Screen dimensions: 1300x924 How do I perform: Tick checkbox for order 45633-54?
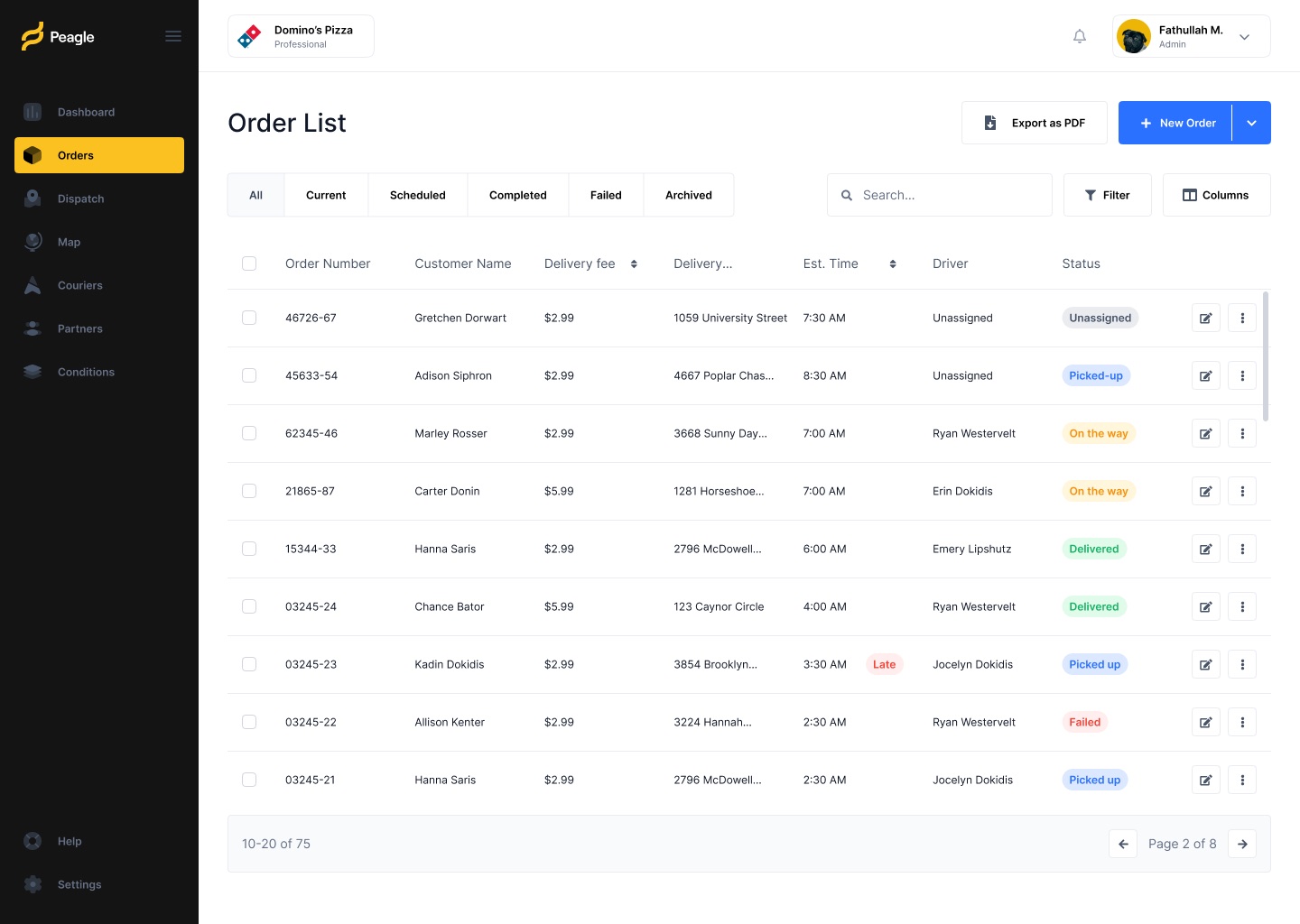pyautogui.click(x=249, y=375)
